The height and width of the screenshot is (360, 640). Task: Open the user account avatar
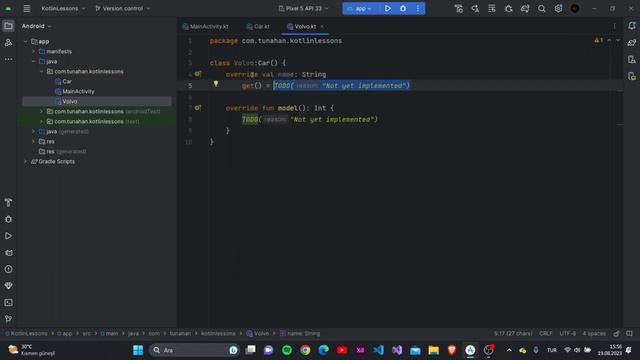point(575,9)
